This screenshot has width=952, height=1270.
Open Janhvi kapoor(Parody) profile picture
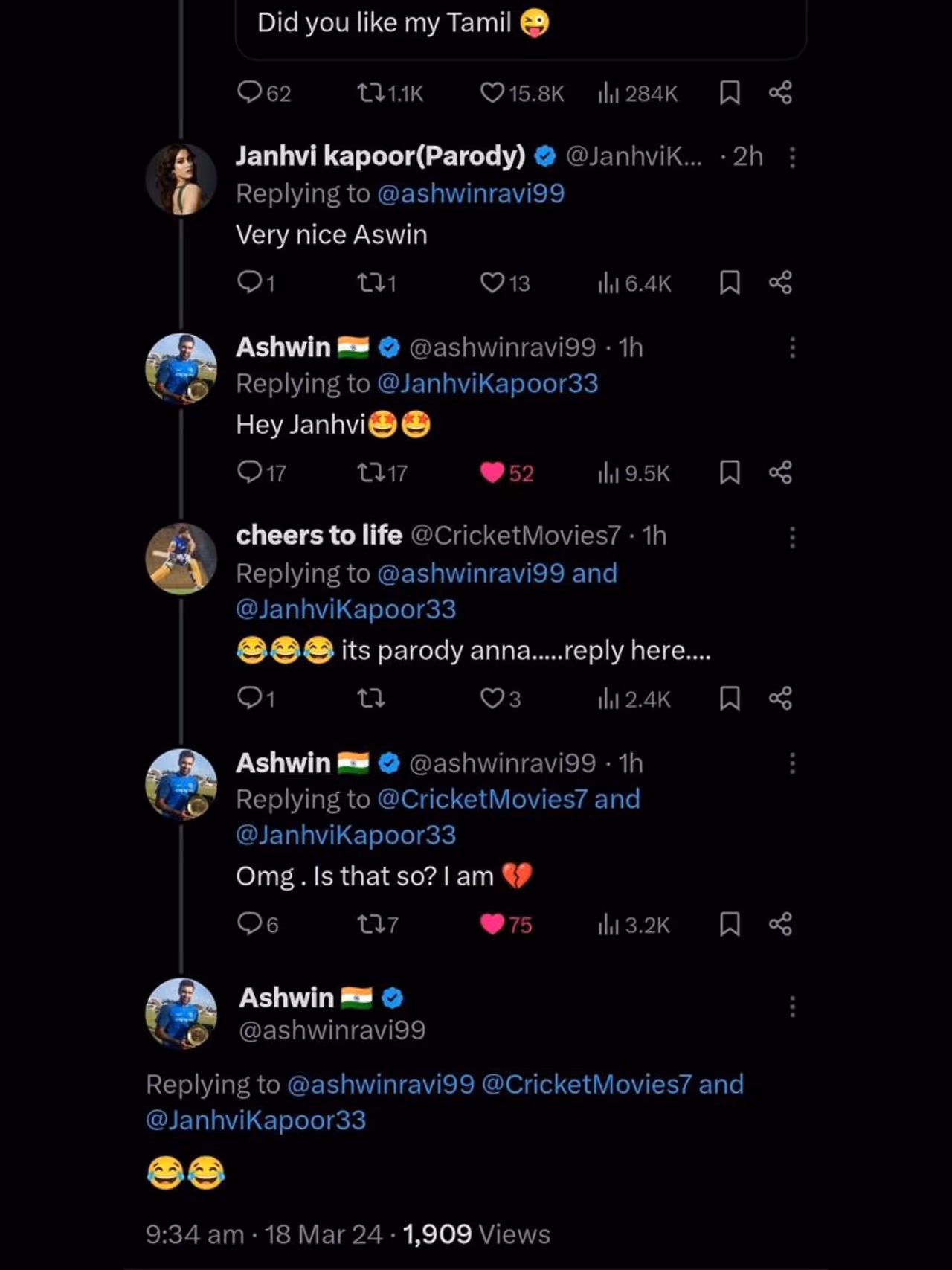click(181, 179)
